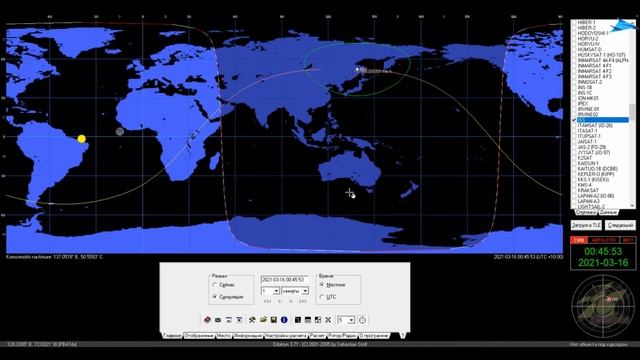
Task: Tick the checkbox for INNOSAT-2
Action: click(x=574, y=82)
